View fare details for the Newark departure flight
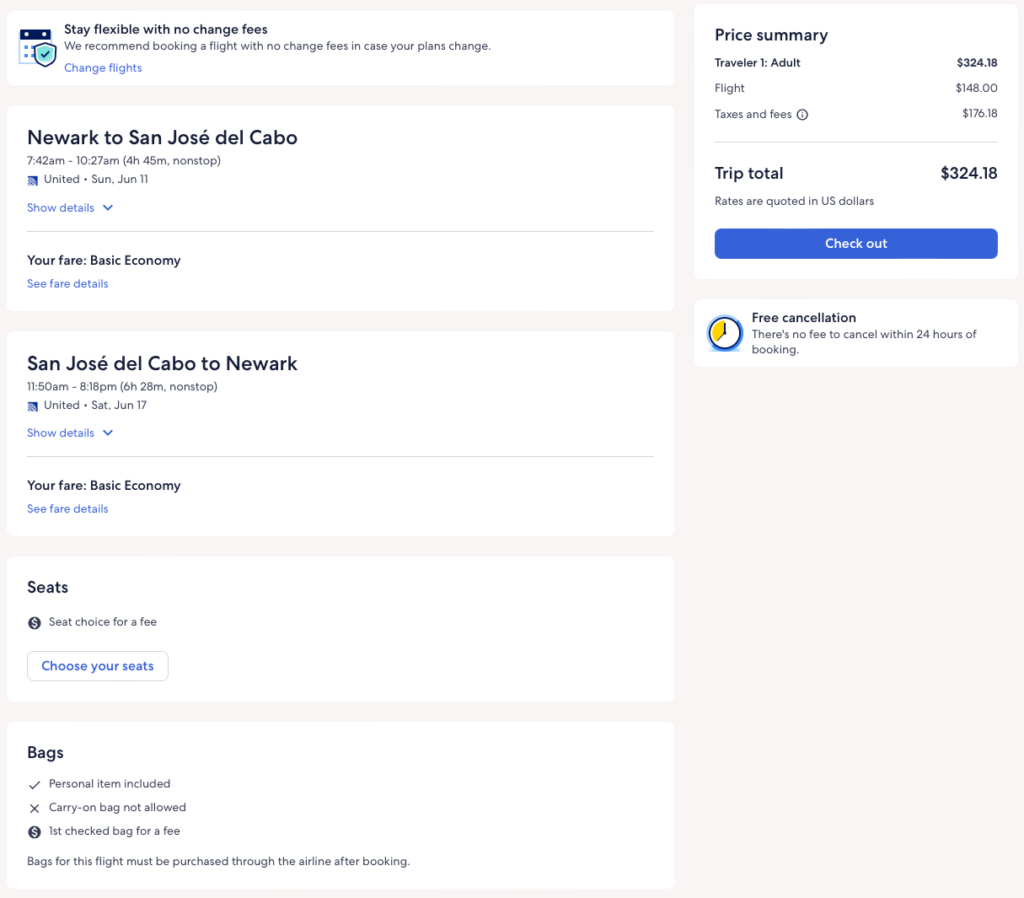Screen dimensions: 1024x898 pos(67,284)
